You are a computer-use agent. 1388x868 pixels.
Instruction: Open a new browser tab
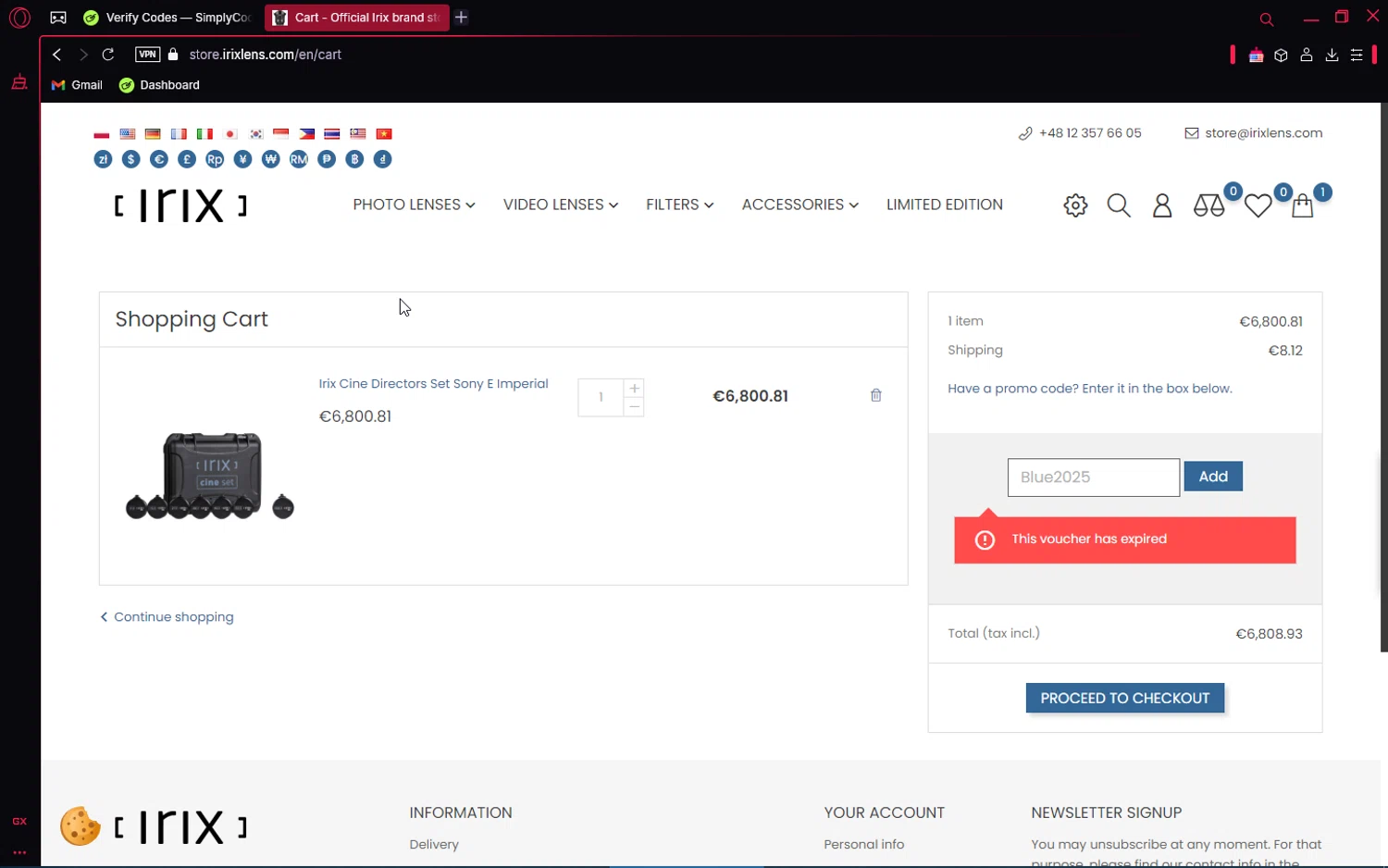tap(461, 18)
